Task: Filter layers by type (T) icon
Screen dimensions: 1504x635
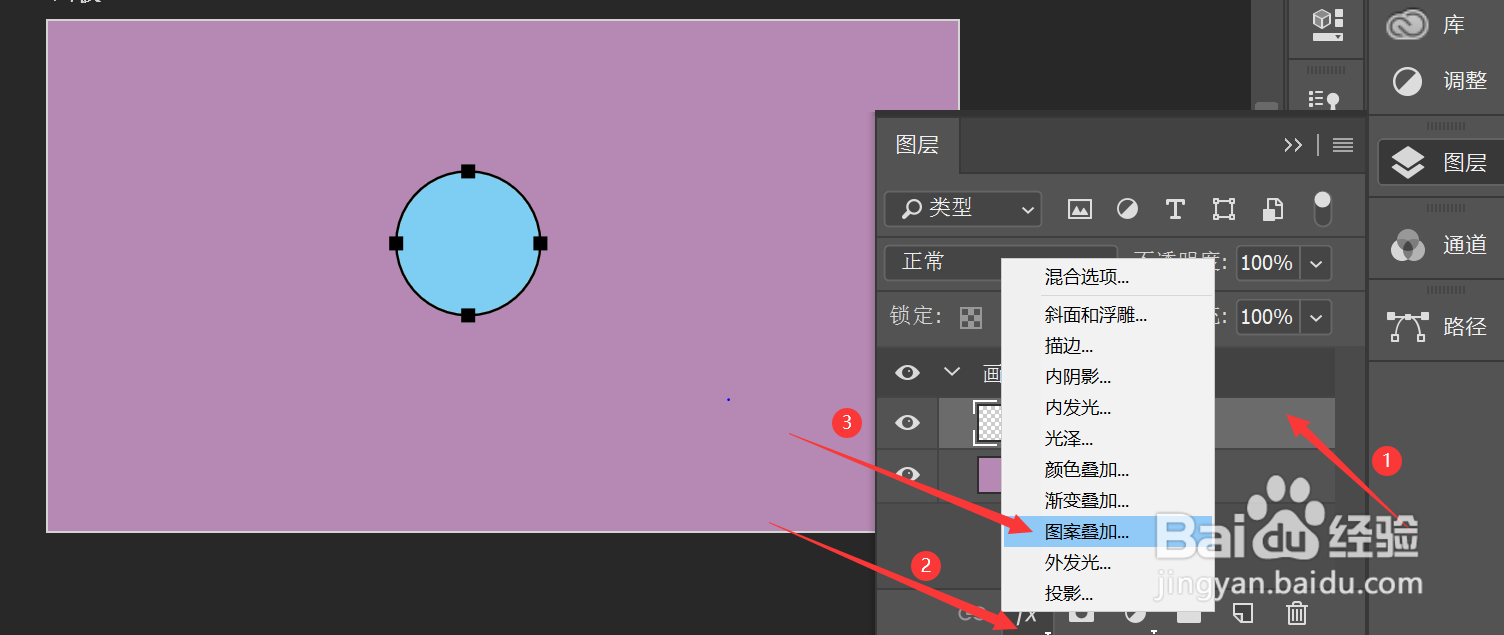Action: (x=1175, y=209)
